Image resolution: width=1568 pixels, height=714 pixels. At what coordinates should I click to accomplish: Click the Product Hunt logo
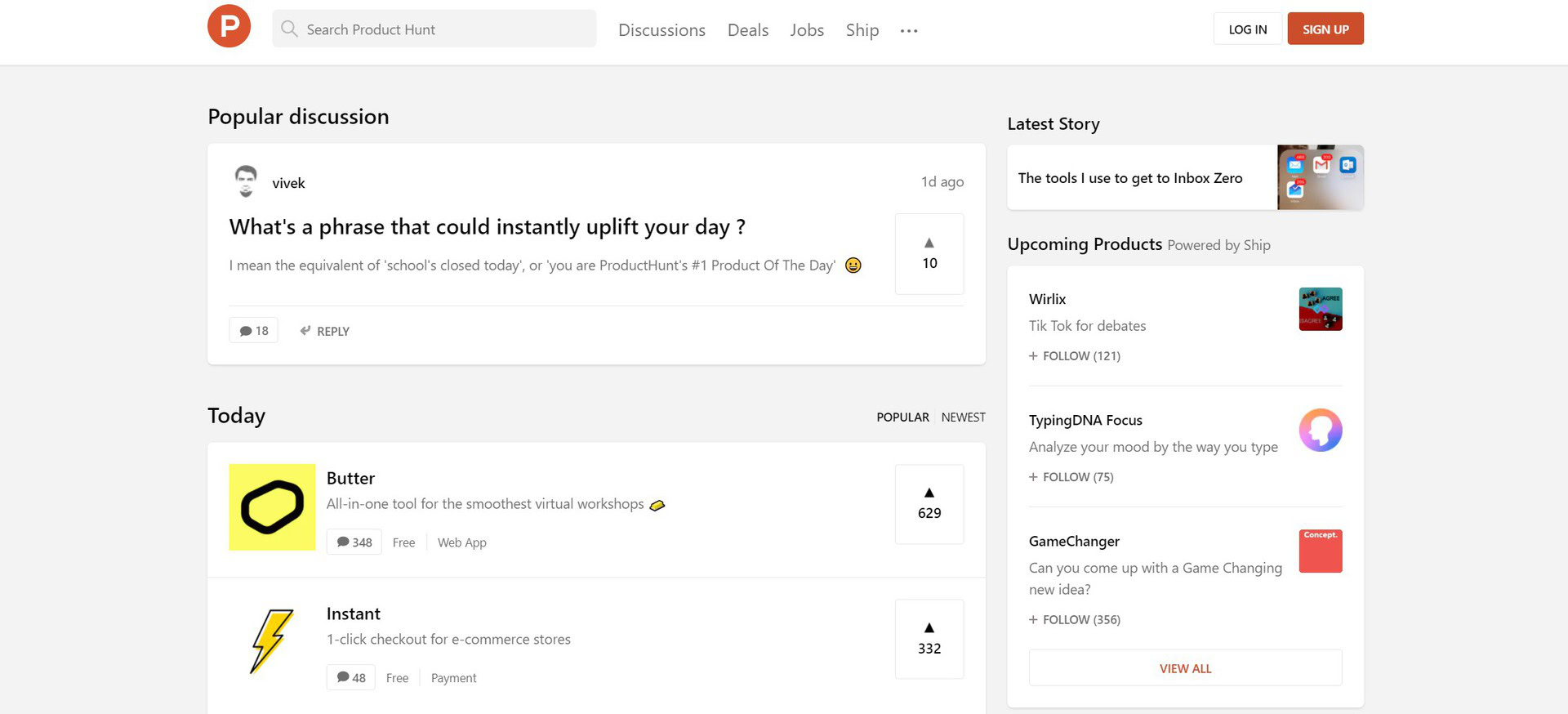click(x=229, y=26)
